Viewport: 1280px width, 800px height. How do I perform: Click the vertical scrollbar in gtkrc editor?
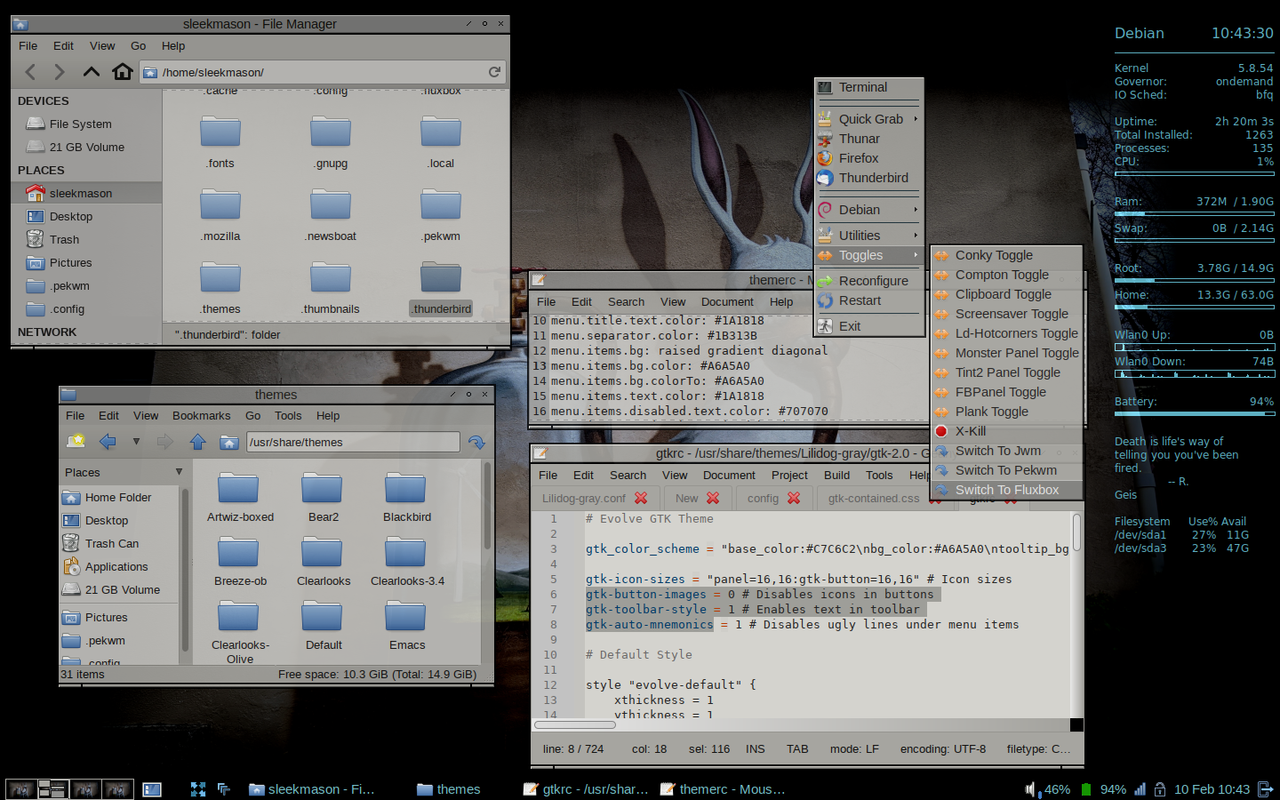(x=1077, y=531)
